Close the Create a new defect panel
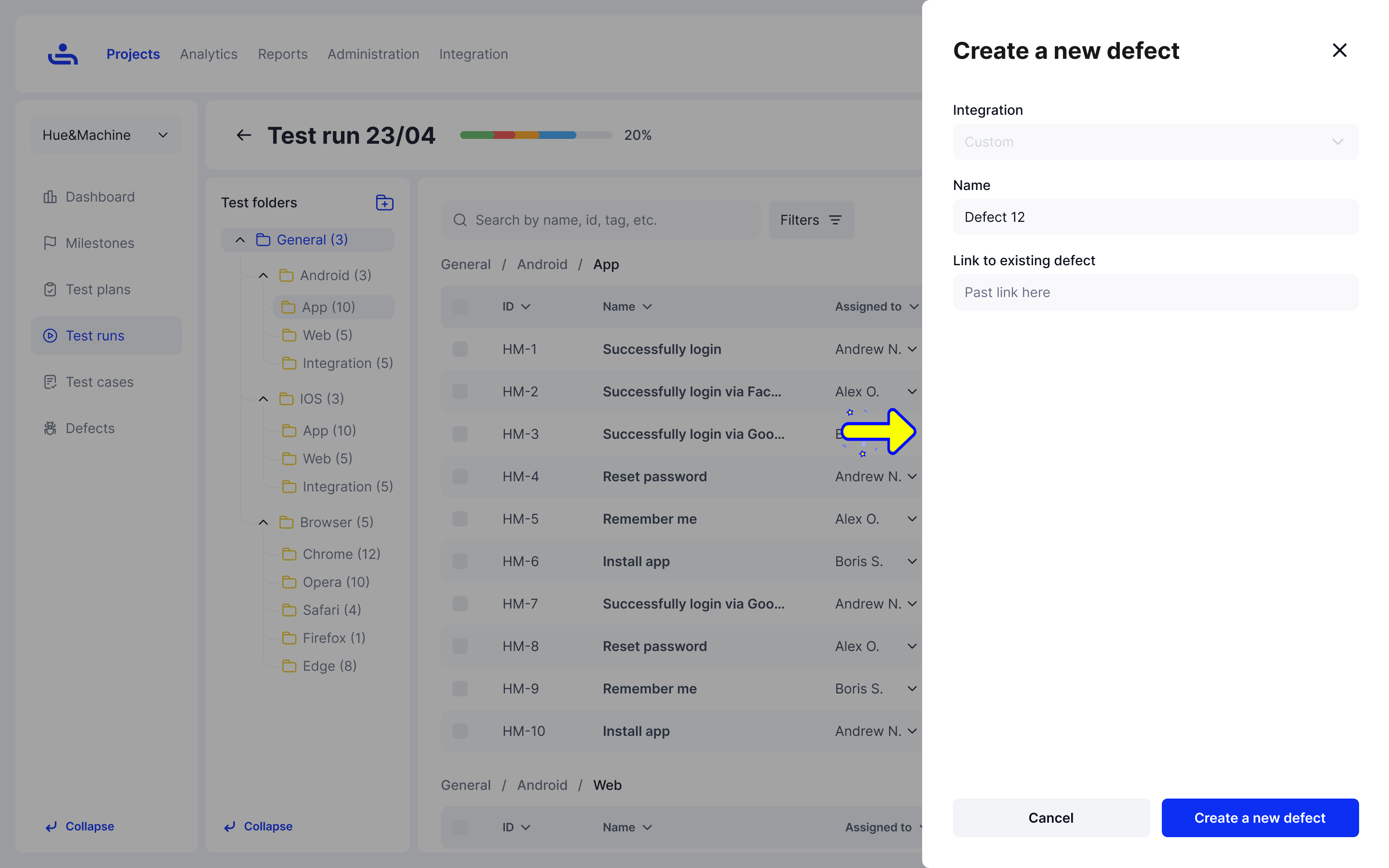 [x=1339, y=51]
